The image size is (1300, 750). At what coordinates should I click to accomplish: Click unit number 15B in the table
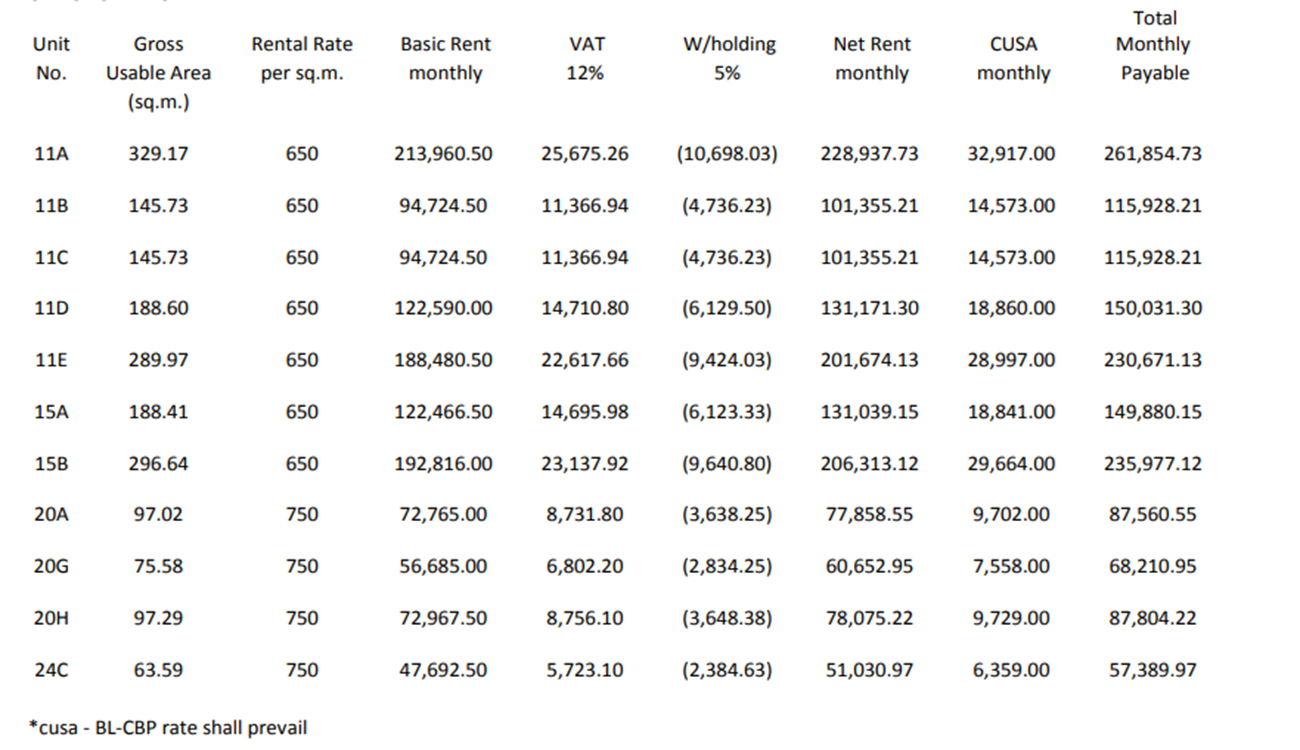click(51, 464)
